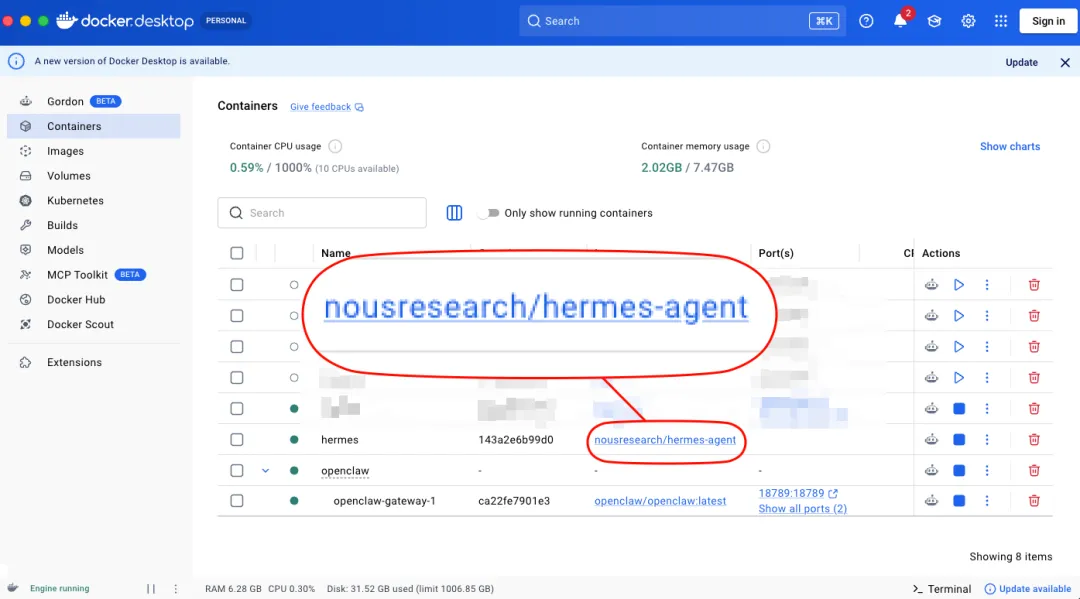The image size is (1080, 599).
Task: Delete the openclaw-gateway-1 container
Action: coord(1034,501)
